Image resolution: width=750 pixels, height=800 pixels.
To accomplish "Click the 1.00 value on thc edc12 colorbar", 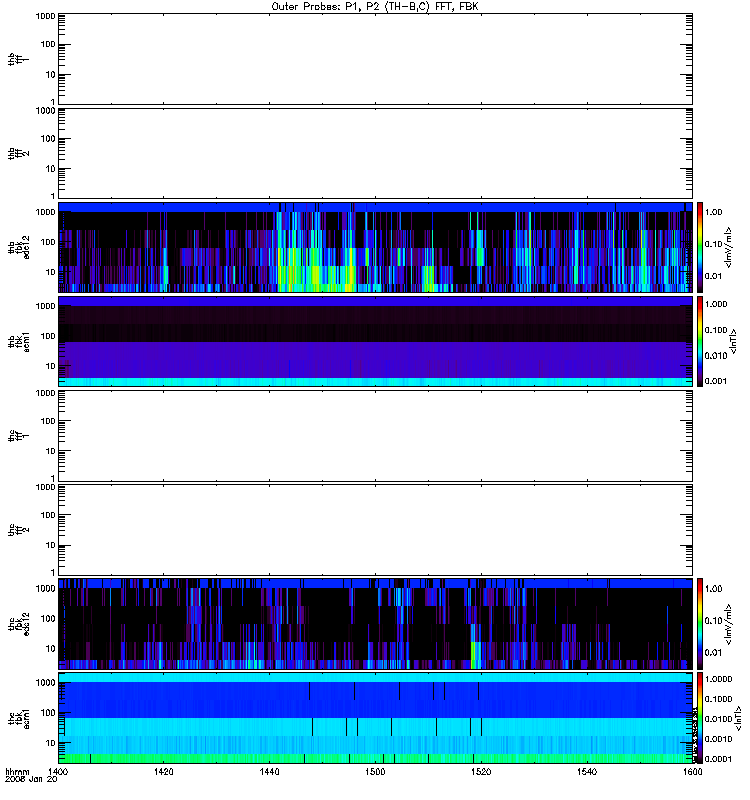I will (713, 589).
